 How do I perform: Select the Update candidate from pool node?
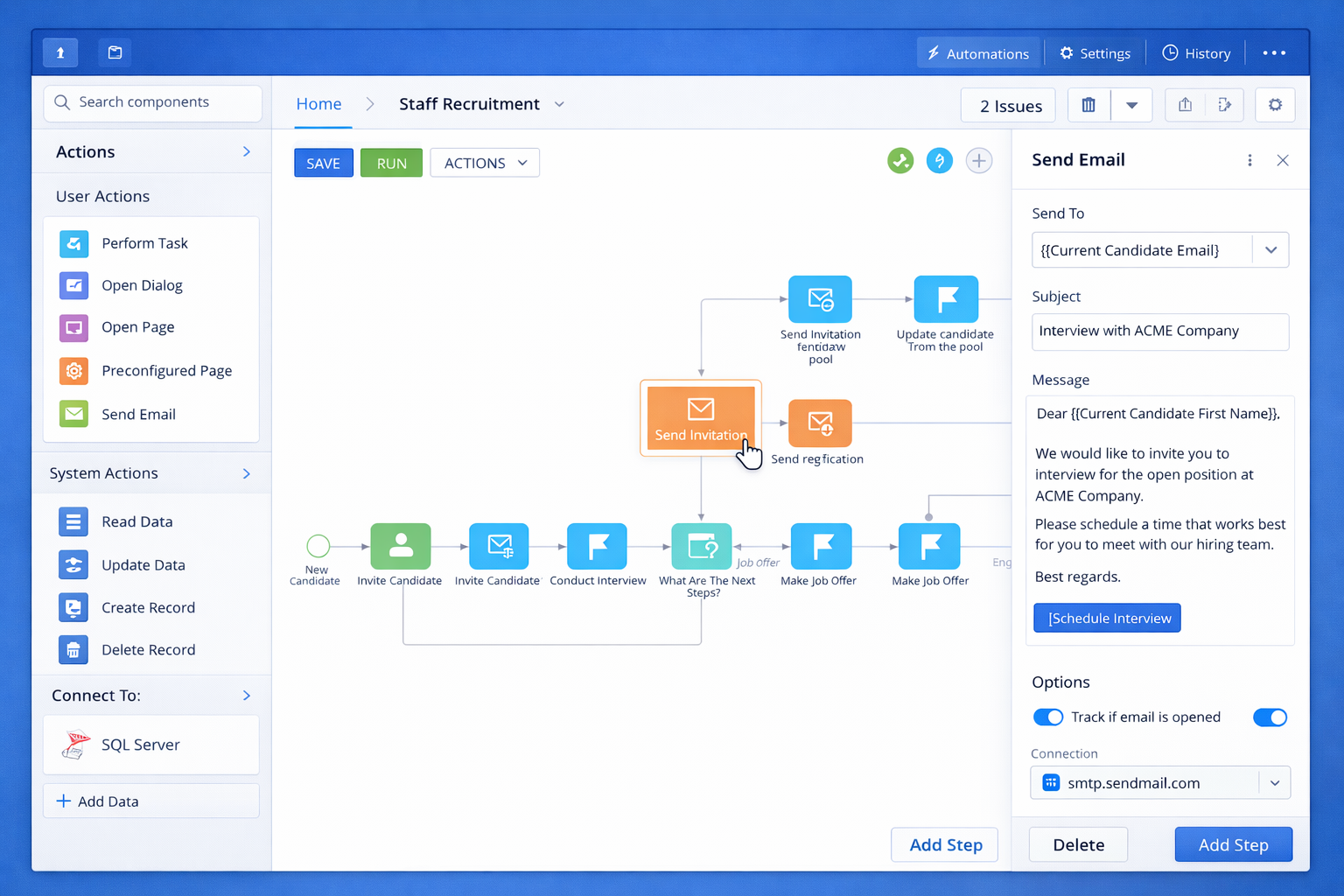pyautogui.click(x=945, y=299)
